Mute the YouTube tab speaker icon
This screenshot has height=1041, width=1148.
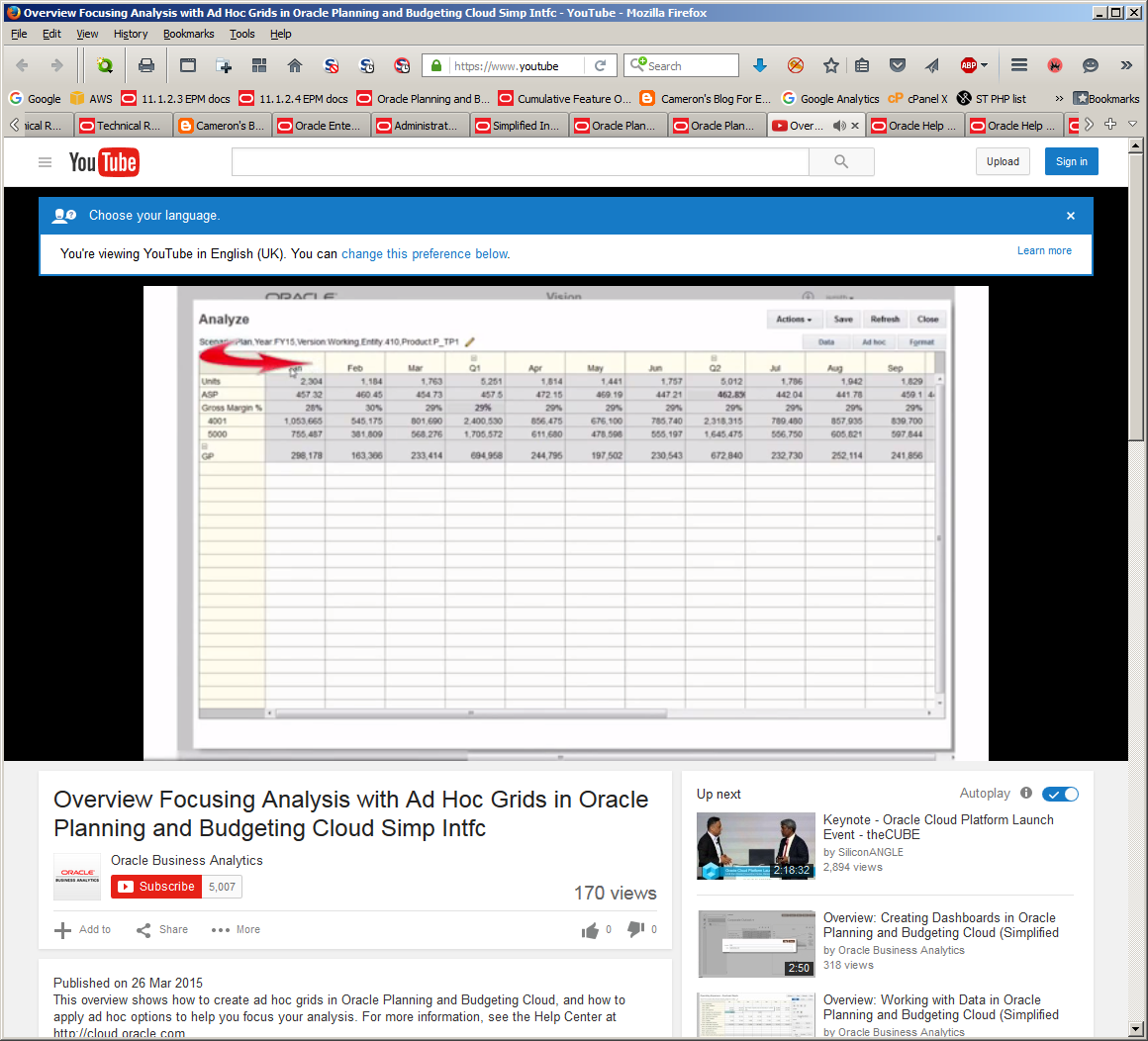839,126
